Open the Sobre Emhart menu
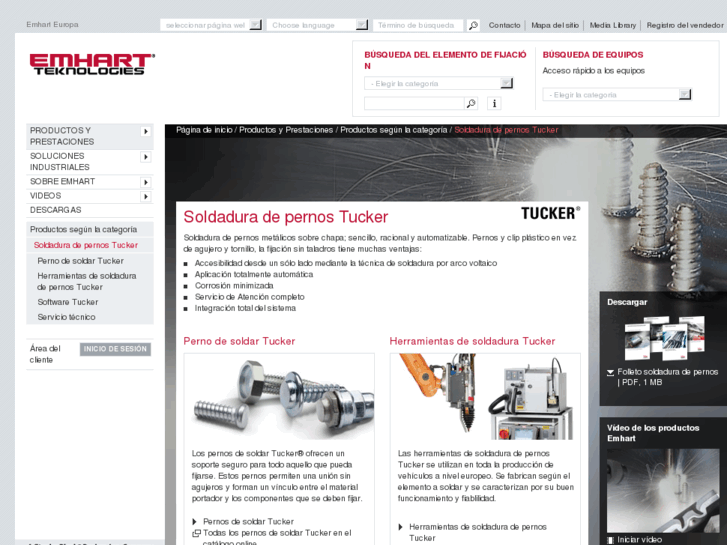 coord(90,182)
